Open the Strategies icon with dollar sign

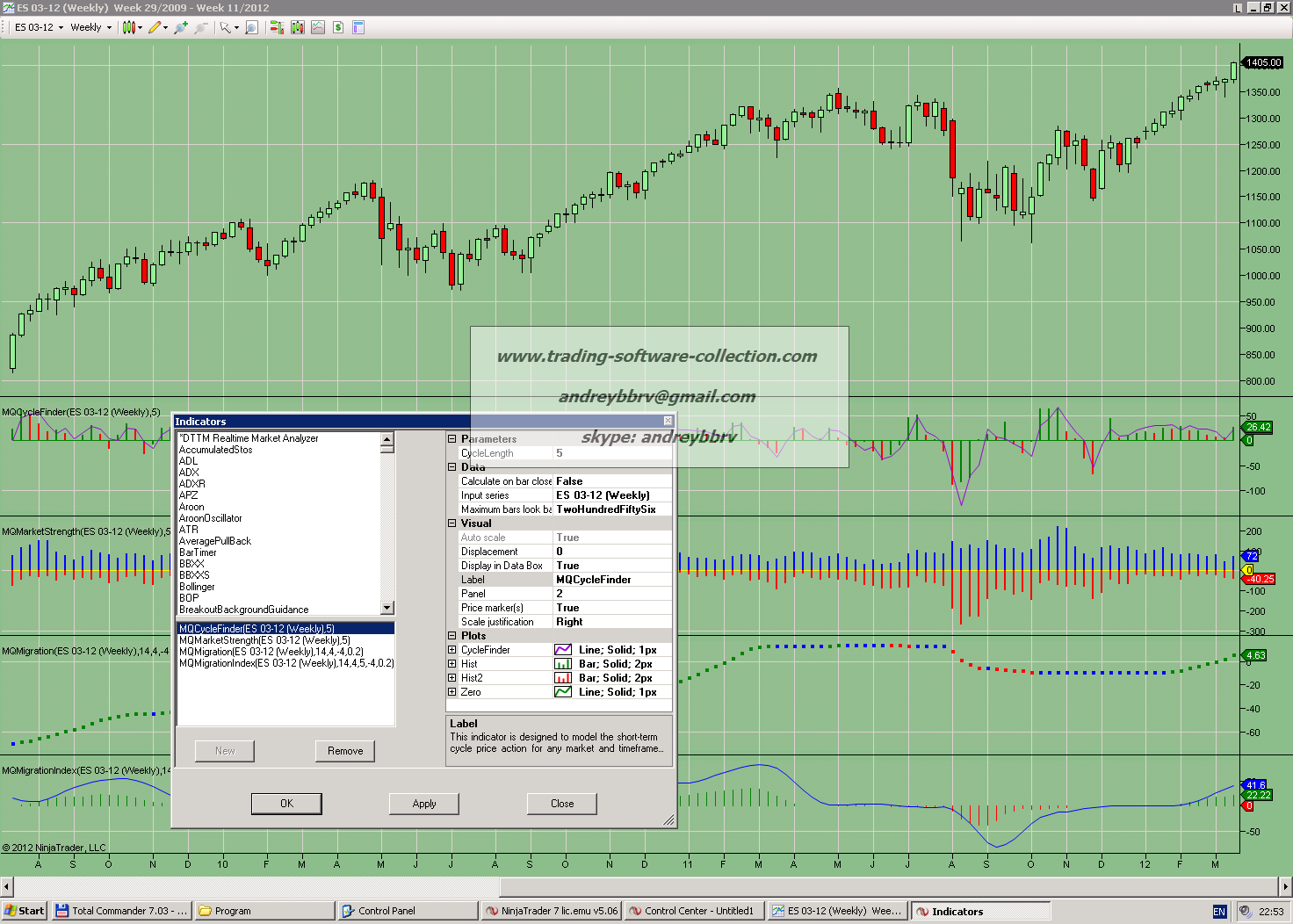pyautogui.click(x=338, y=27)
